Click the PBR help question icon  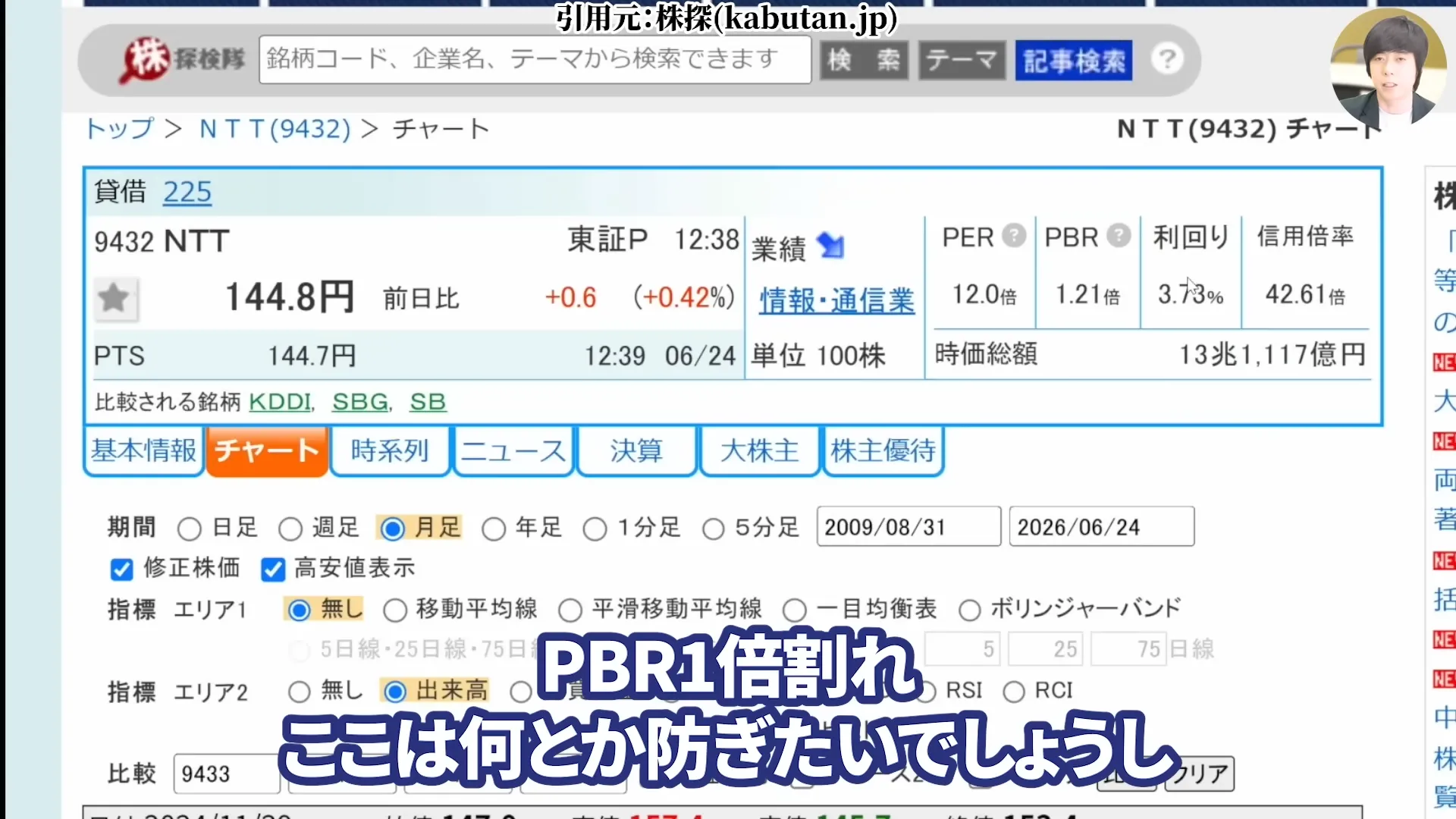tap(1118, 236)
